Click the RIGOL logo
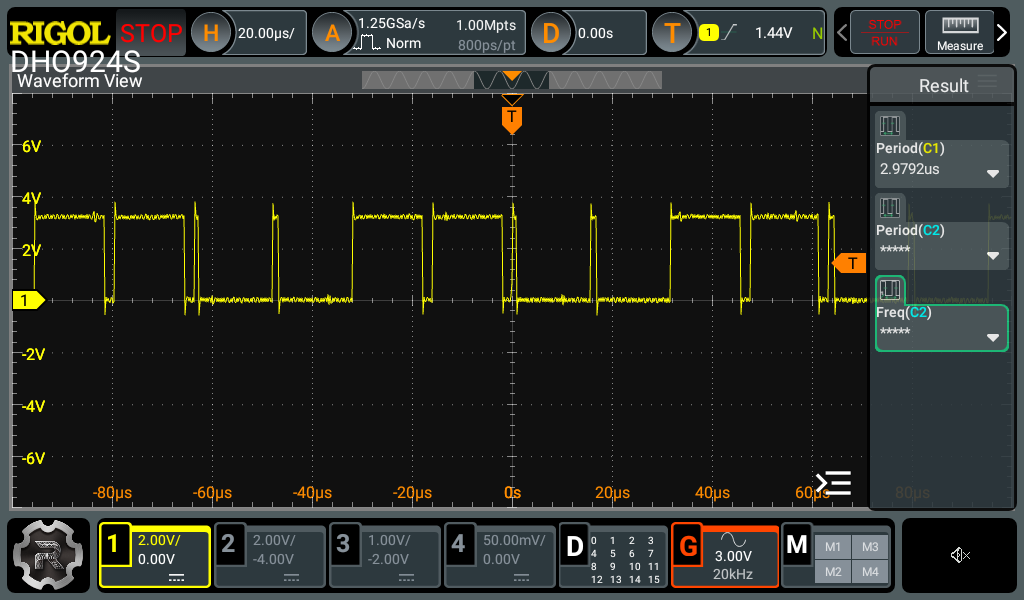Image resolution: width=1024 pixels, height=600 pixels. [59, 33]
